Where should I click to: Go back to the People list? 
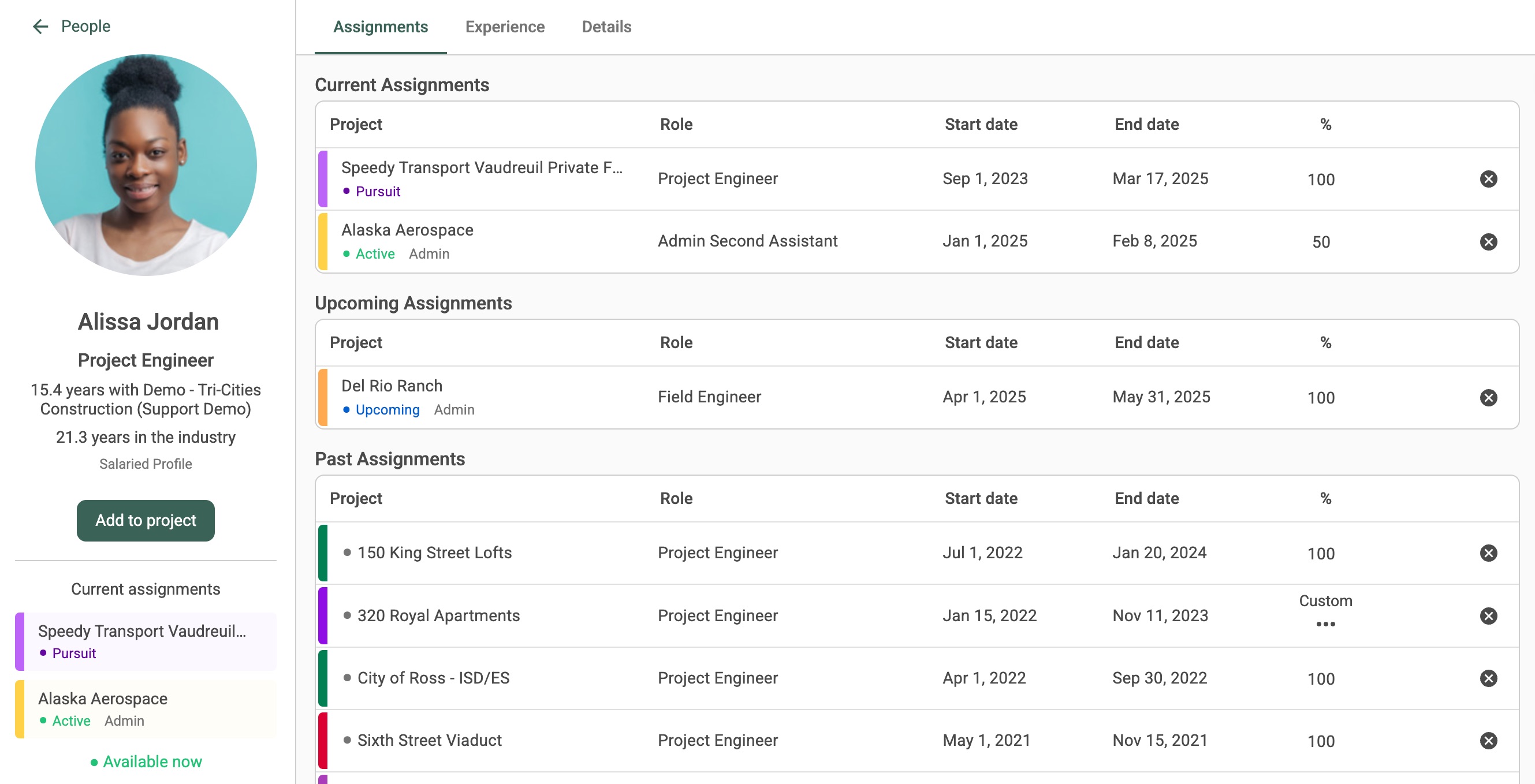coord(85,26)
